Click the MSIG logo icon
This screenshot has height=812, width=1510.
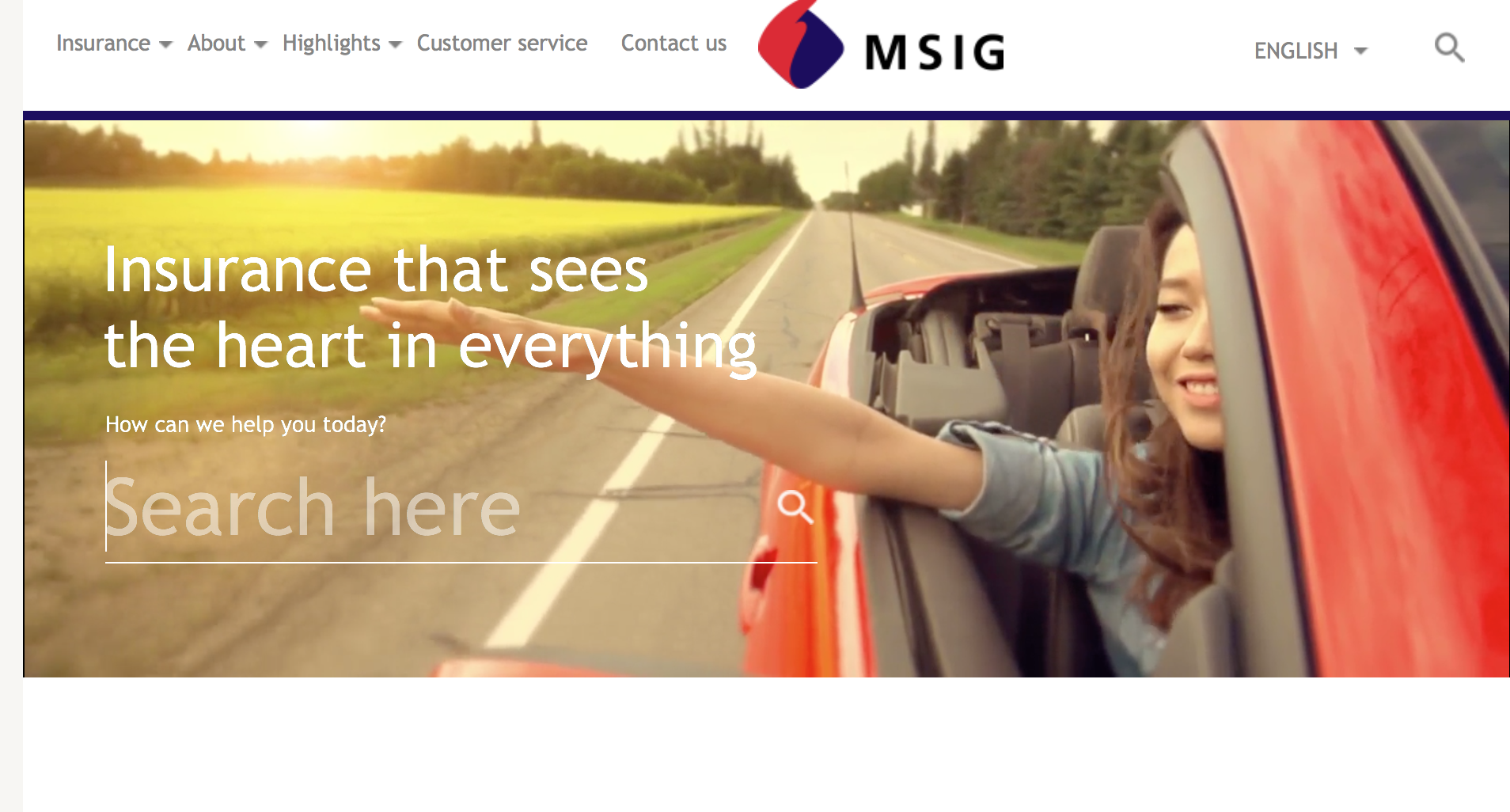(801, 44)
